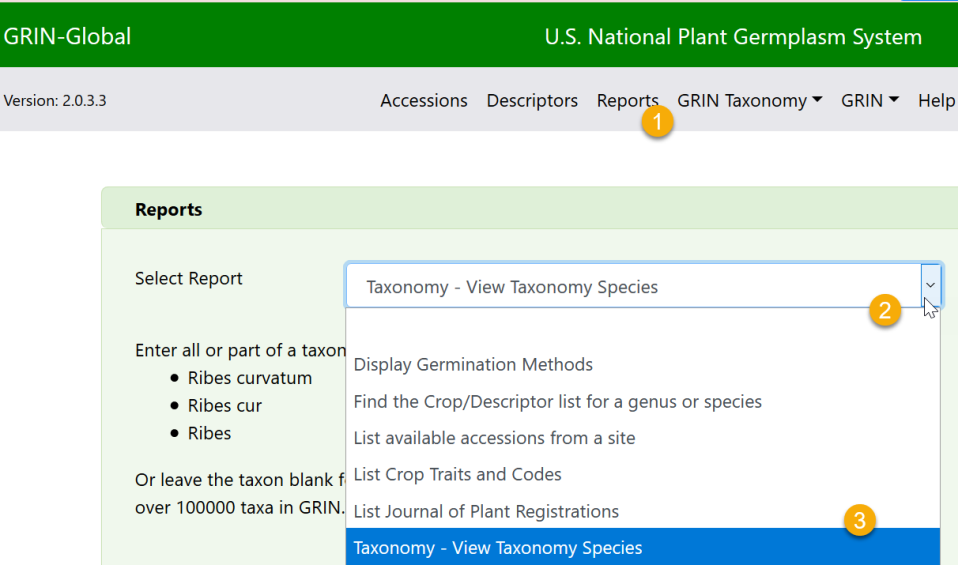Expand the GRIN Taxonomy dropdown menu
Image resolution: width=958 pixels, height=565 pixels.
click(749, 100)
